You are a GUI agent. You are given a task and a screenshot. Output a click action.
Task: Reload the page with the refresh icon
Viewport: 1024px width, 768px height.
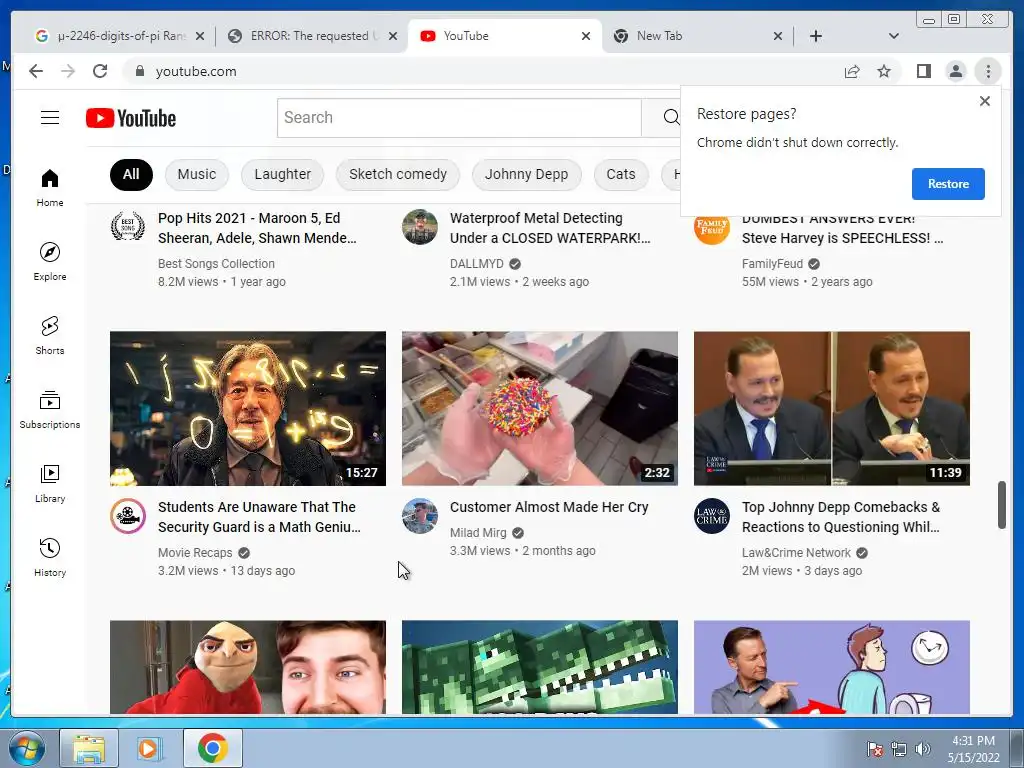coord(100,71)
